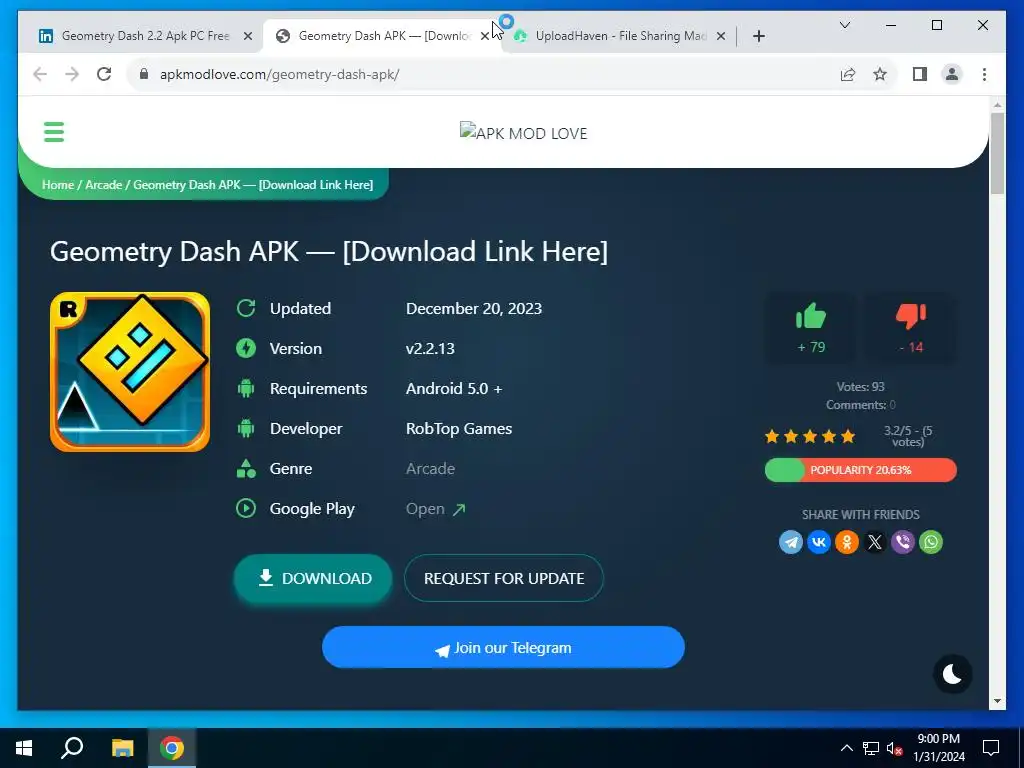Click the browser forward arrow
Image resolution: width=1024 pixels, height=768 pixels.
click(x=72, y=74)
